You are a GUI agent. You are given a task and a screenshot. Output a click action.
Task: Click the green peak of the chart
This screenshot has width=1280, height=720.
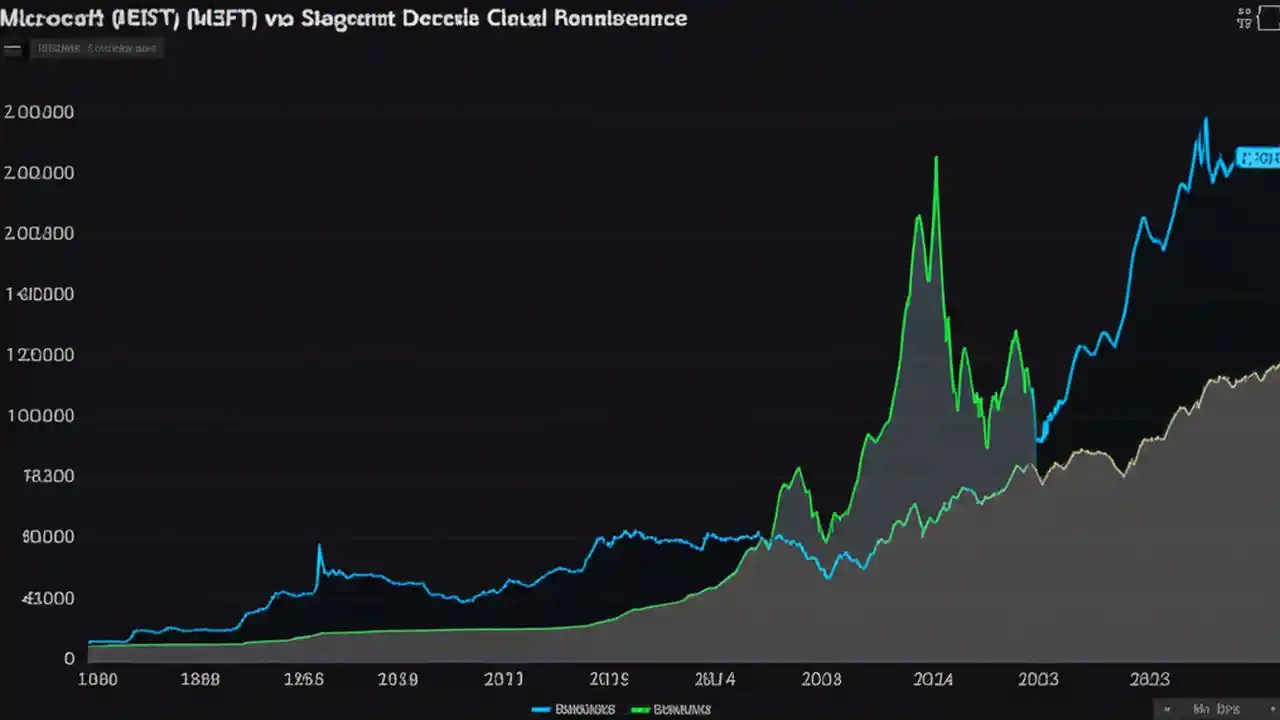pos(936,156)
